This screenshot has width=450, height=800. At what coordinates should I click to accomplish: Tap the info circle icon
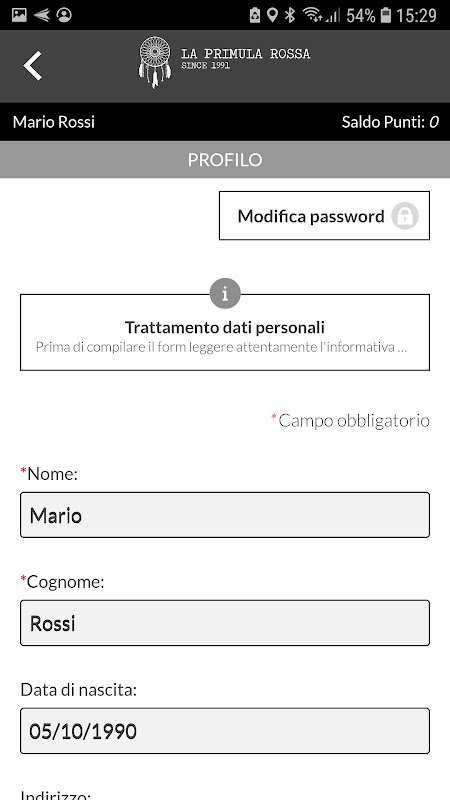(225, 293)
